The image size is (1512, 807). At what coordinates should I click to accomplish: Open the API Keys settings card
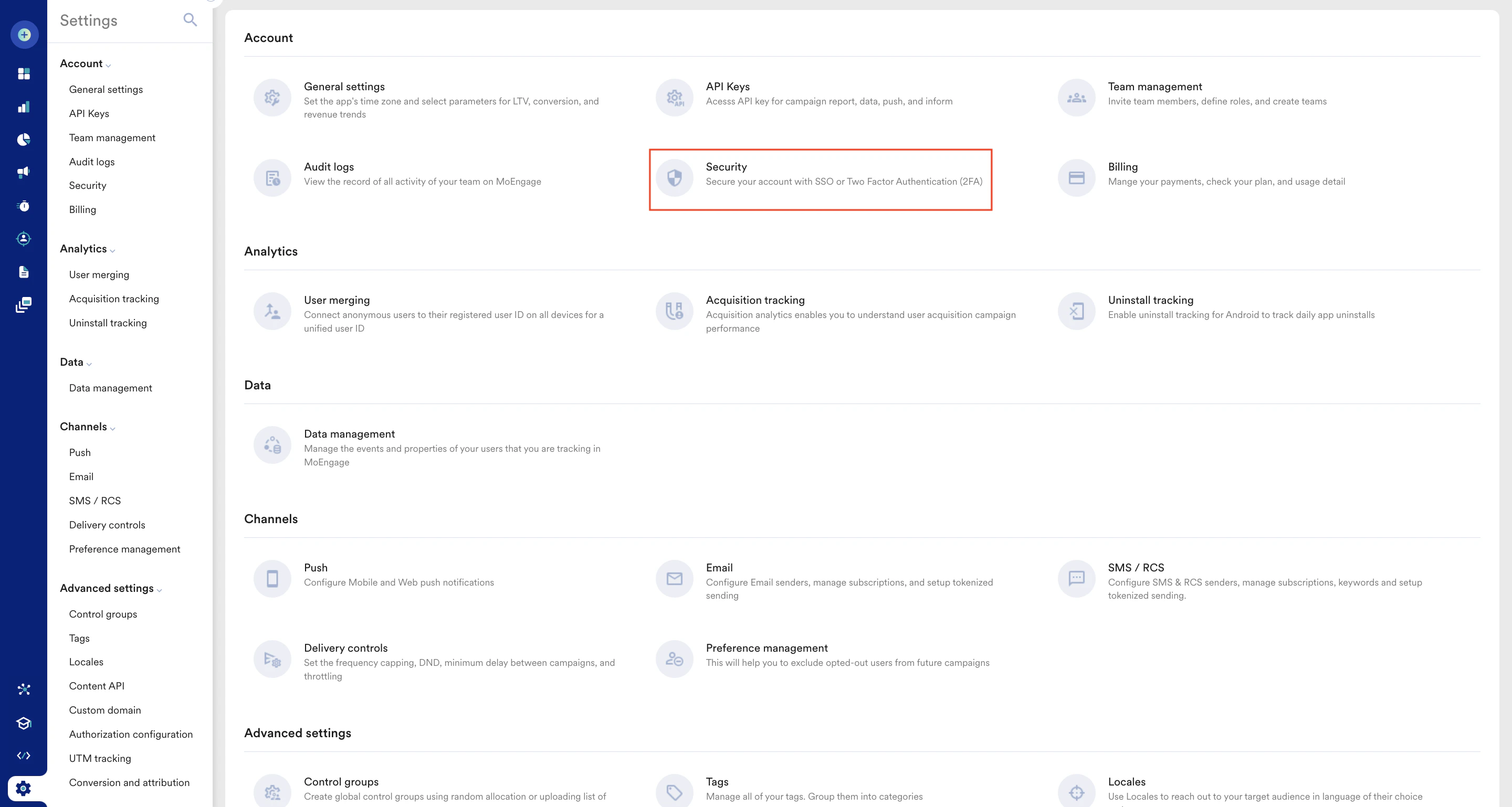click(x=727, y=87)
